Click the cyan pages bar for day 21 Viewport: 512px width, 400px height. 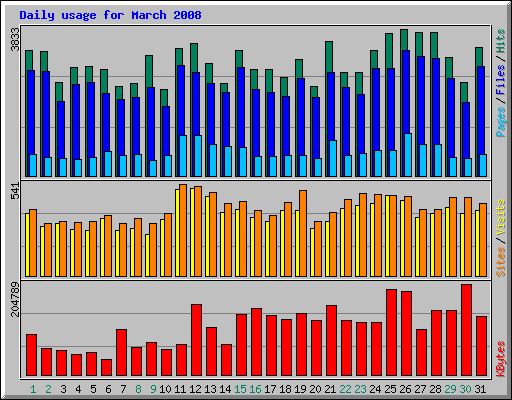pos(333,158)
